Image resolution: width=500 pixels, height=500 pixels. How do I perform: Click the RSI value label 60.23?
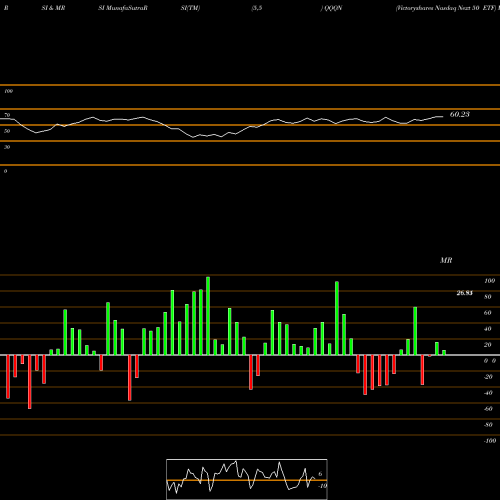pos(460,114)
